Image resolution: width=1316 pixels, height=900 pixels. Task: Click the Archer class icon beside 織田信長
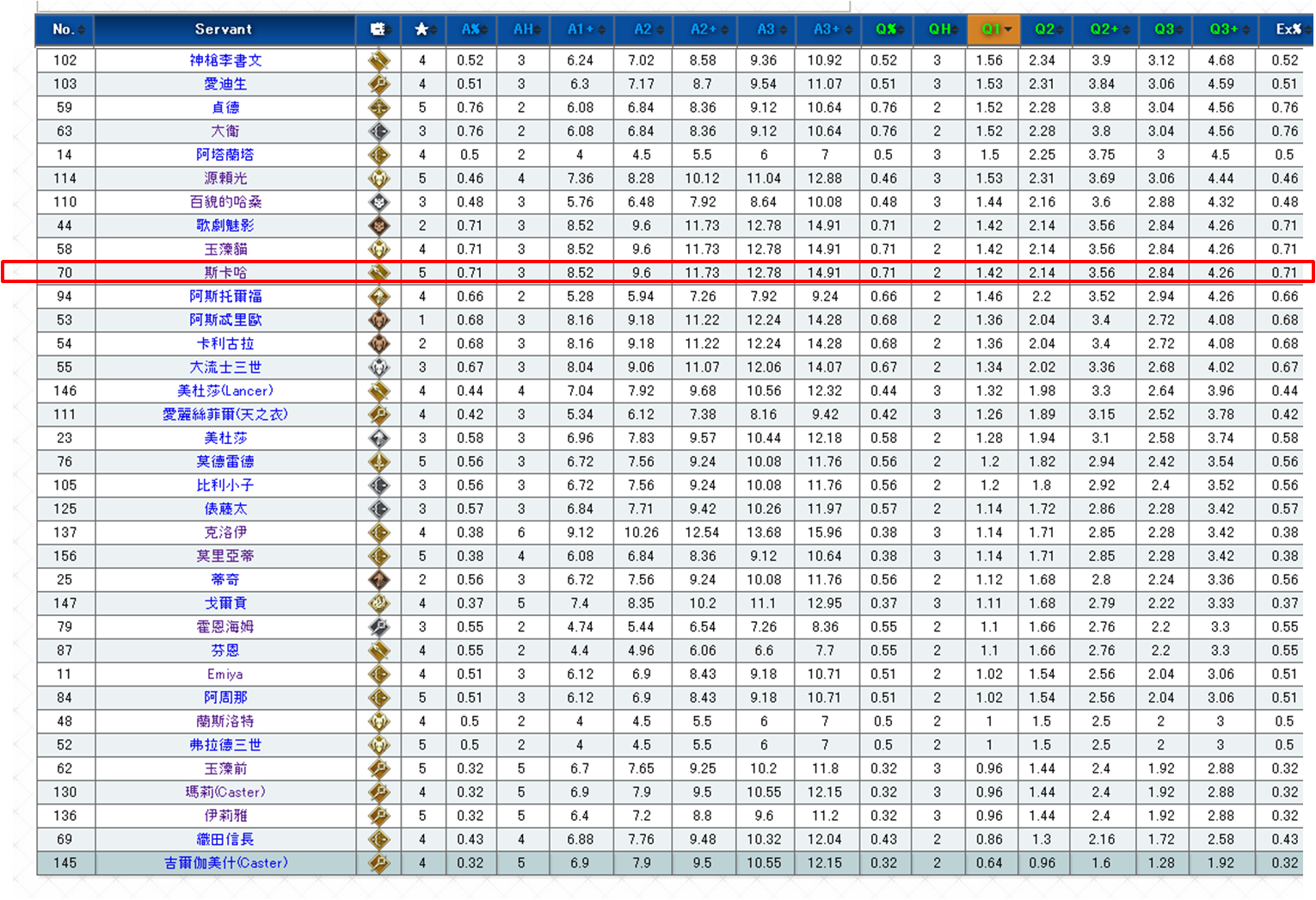[x=379, y=839]
